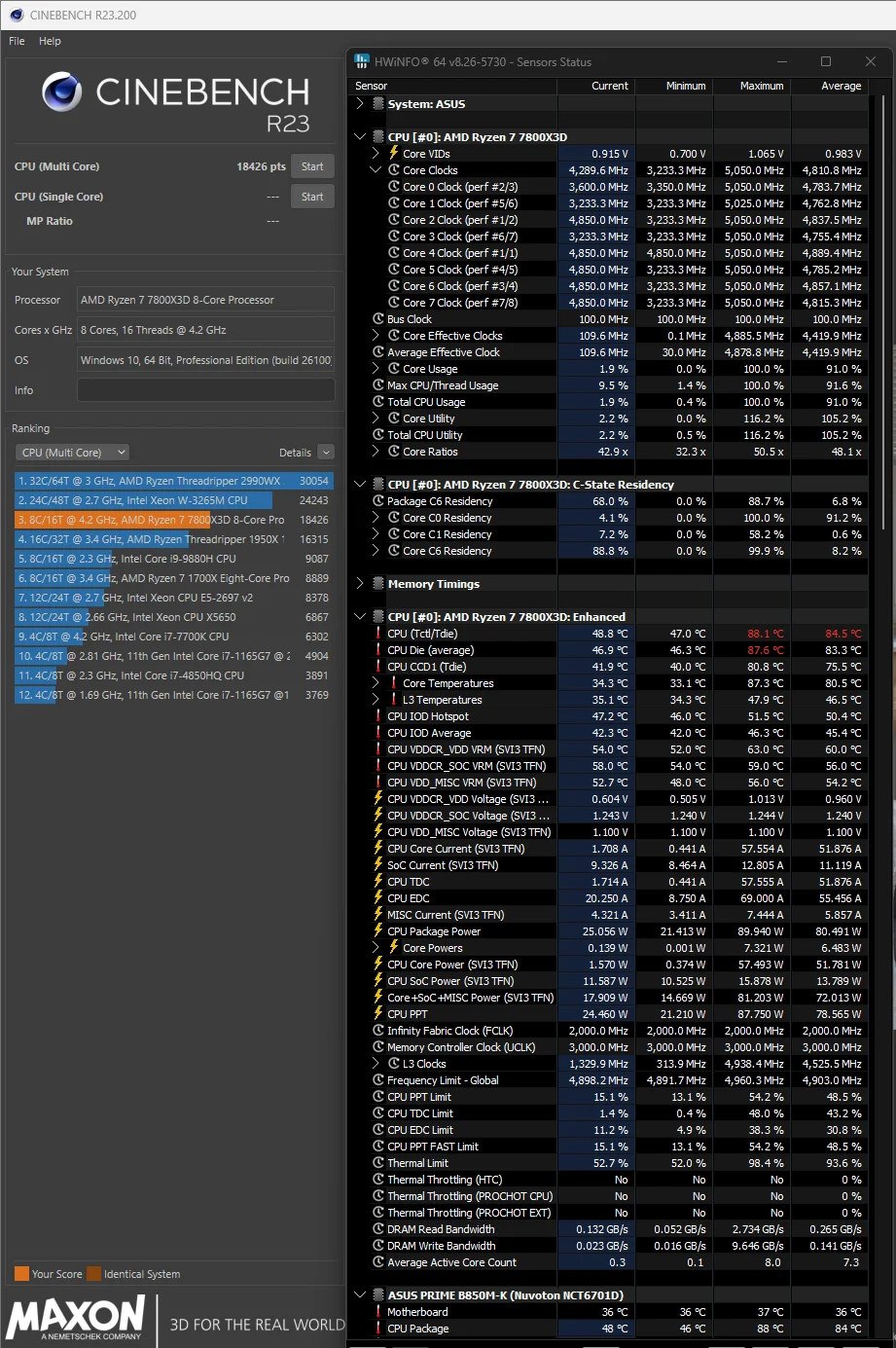This screenshot has height=1348, width=896.
Task: Click the Thermal Limit icon
Action: click(378, 1163)
